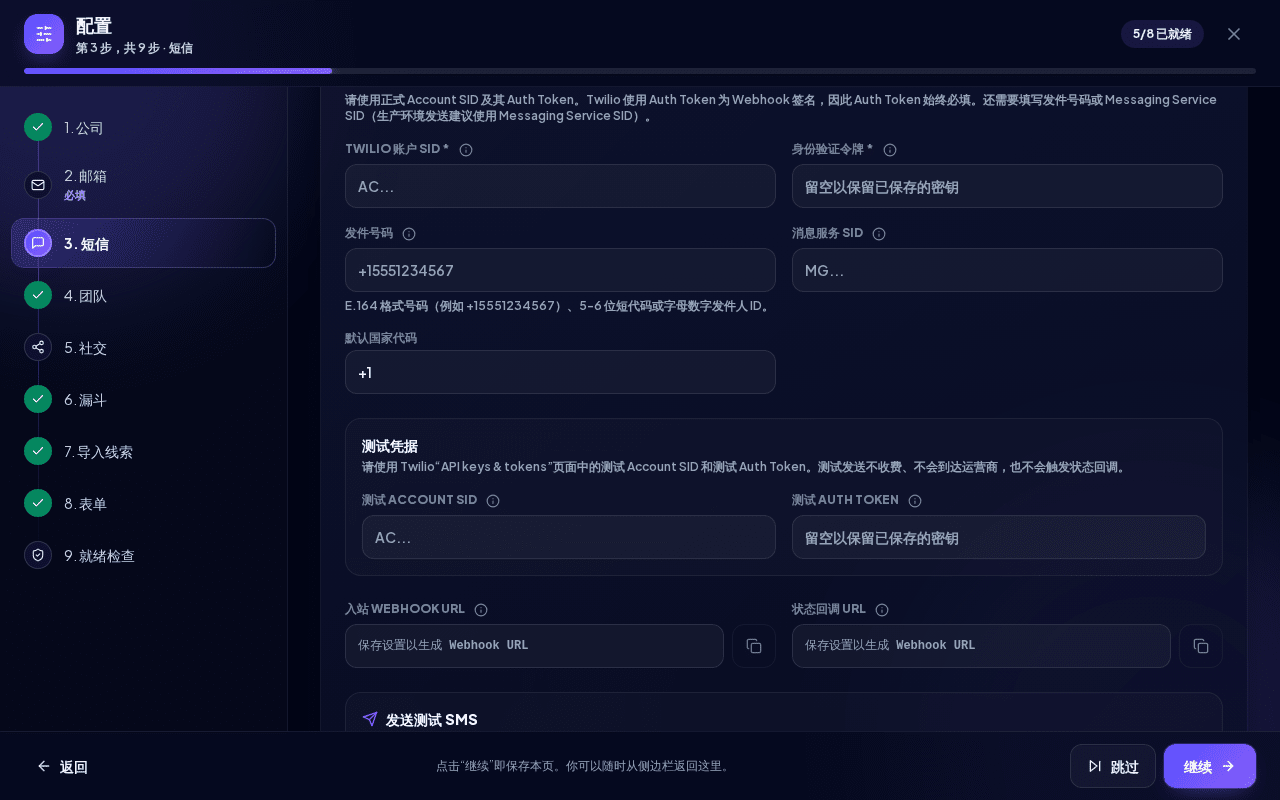Click the 必填 label under 邮箱
The height and width of the screenshot is (800, 1280).
click(75, 195)
